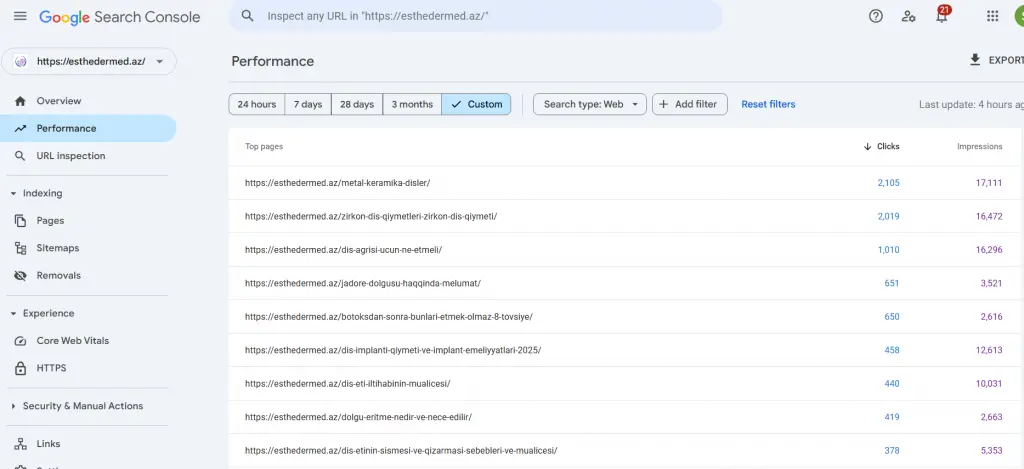The width and height of the screenshot is (1024, 469).
Task: Click the HTTPS padlock icon
Action: click(20, 368)
